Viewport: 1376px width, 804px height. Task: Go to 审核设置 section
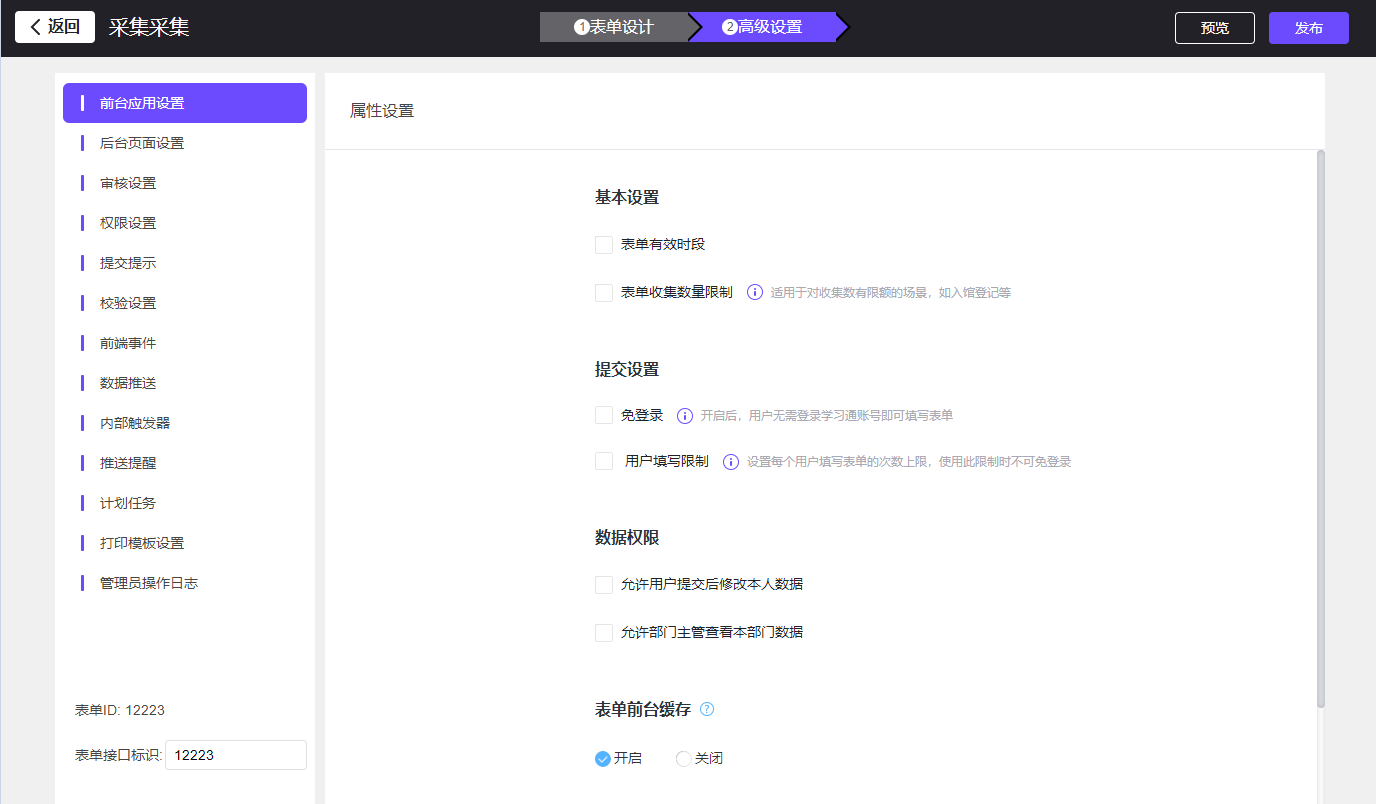(185, 183)
